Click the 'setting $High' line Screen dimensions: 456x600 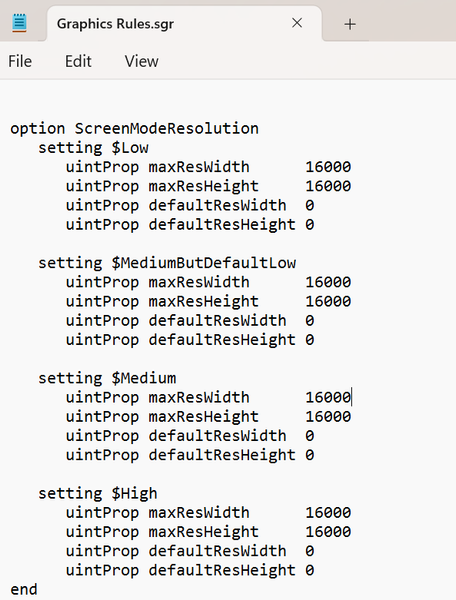98,493
